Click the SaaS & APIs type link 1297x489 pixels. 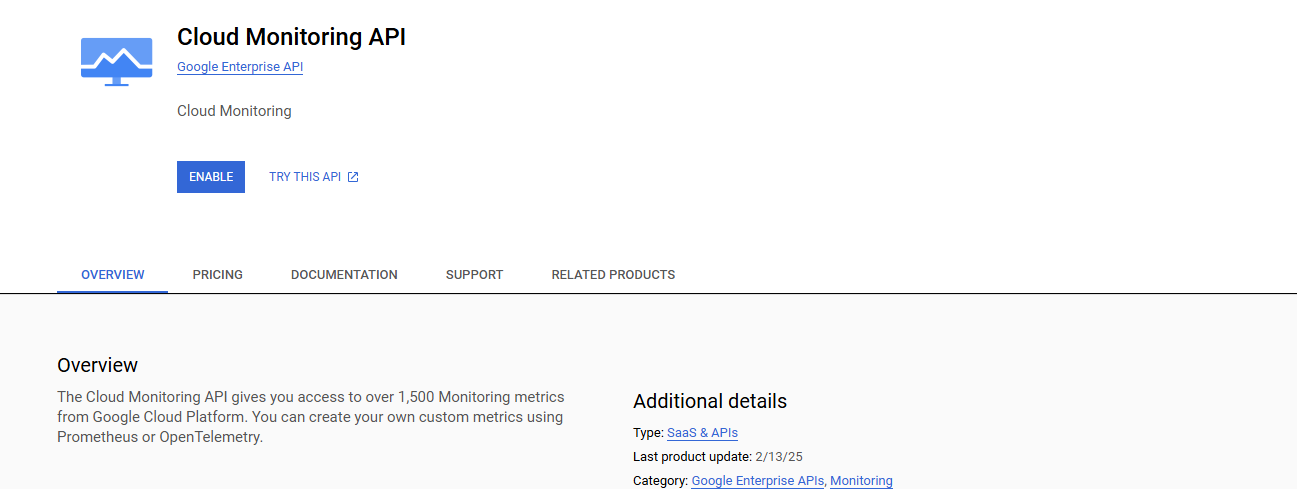point(702,433)
